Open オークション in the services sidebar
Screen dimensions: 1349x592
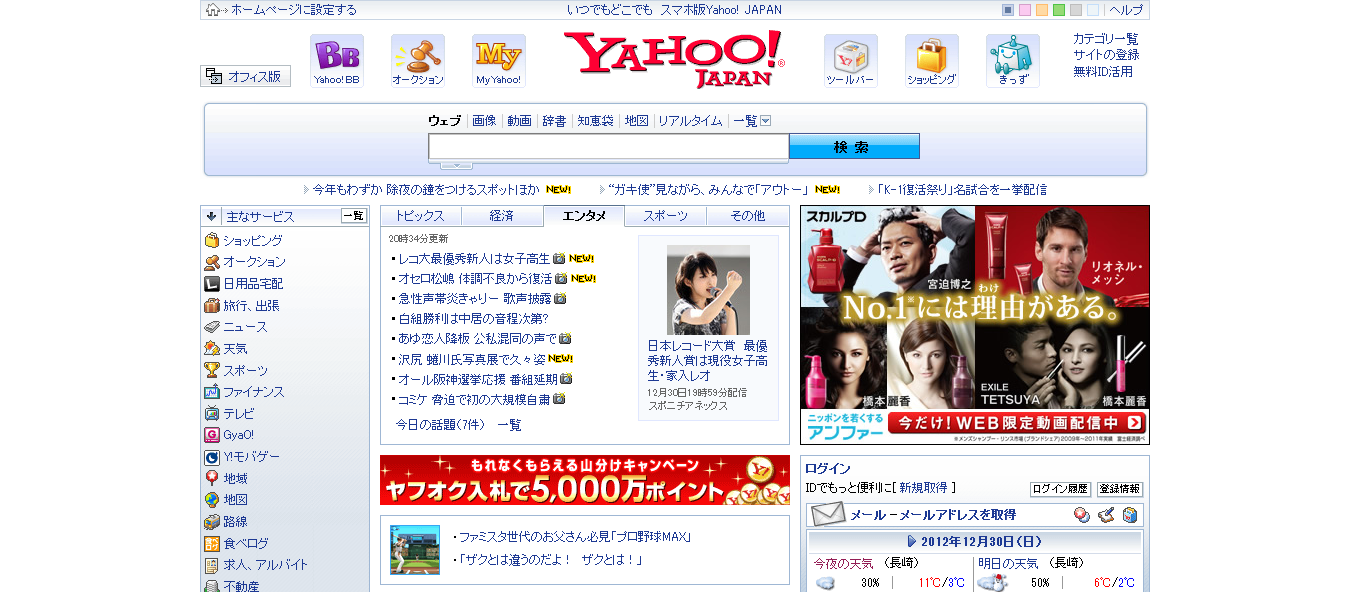tap(254, 262)
